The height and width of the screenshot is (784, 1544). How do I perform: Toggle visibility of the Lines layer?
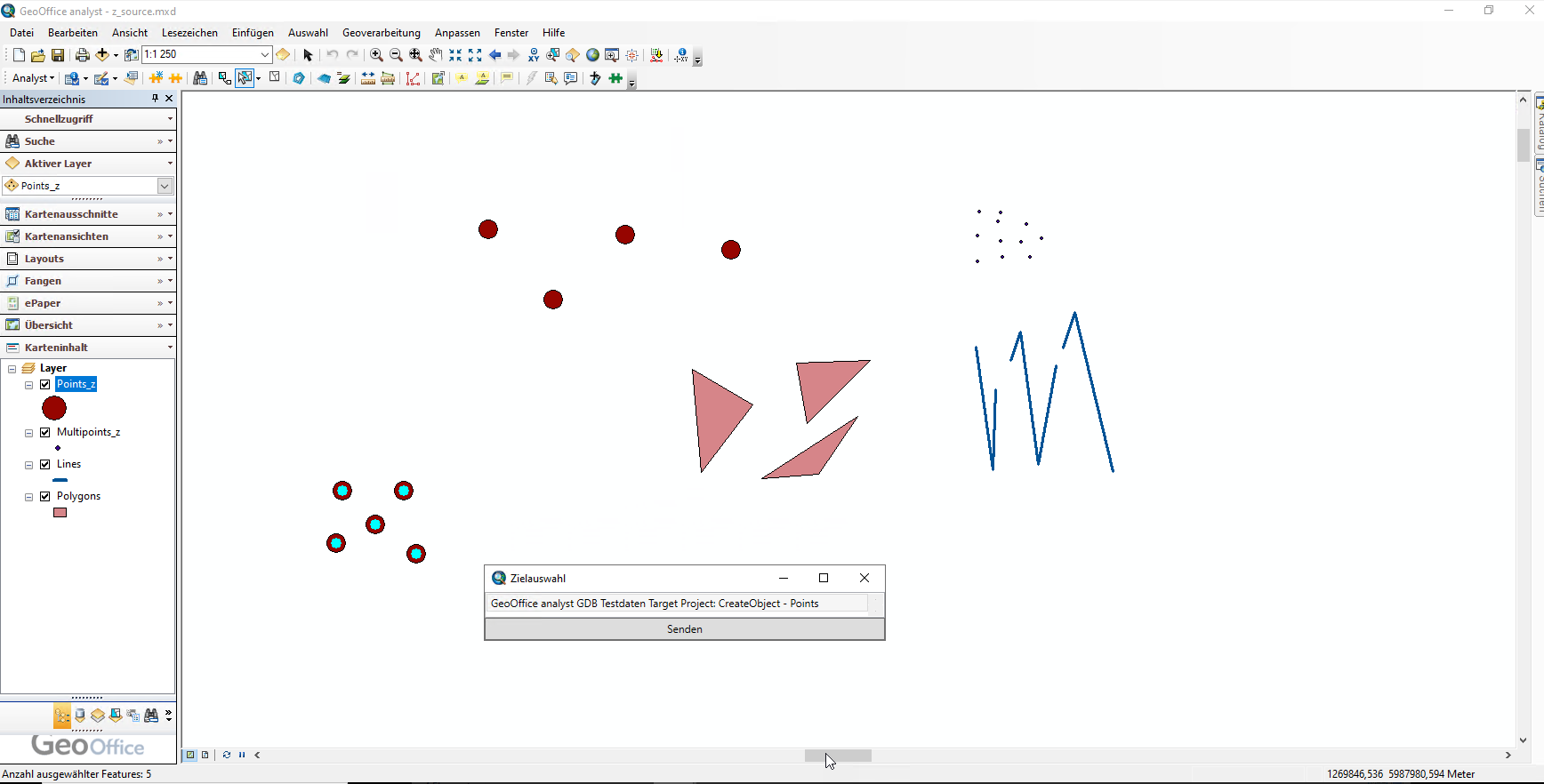click(45, 465)
